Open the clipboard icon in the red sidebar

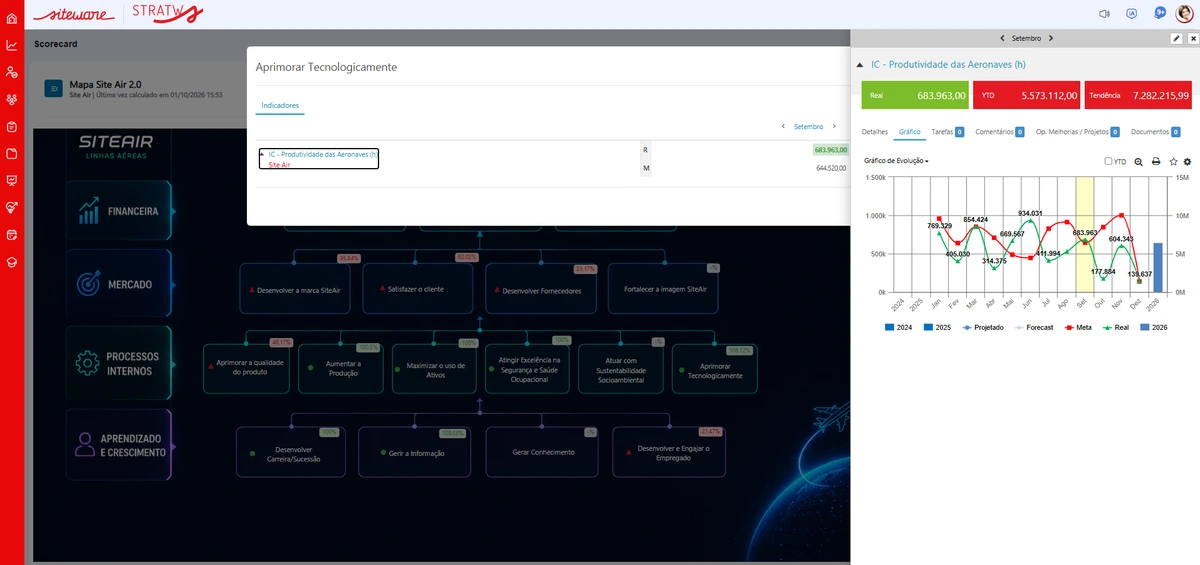pos(11,126)
